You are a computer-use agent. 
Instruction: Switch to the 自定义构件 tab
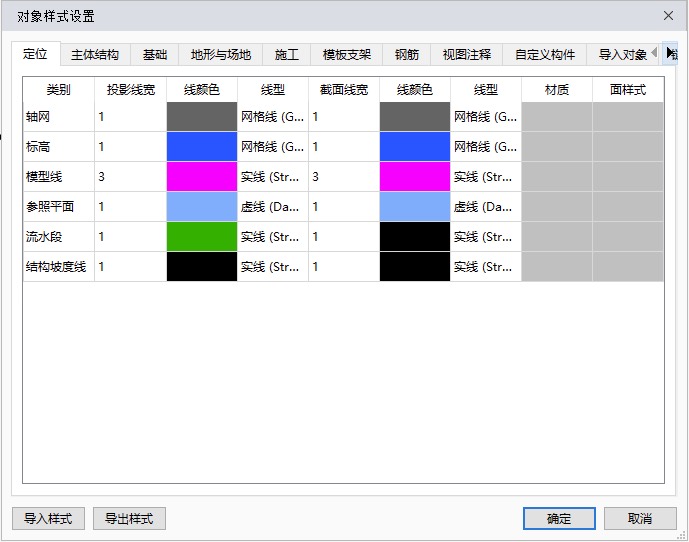[x=545, y=55]
